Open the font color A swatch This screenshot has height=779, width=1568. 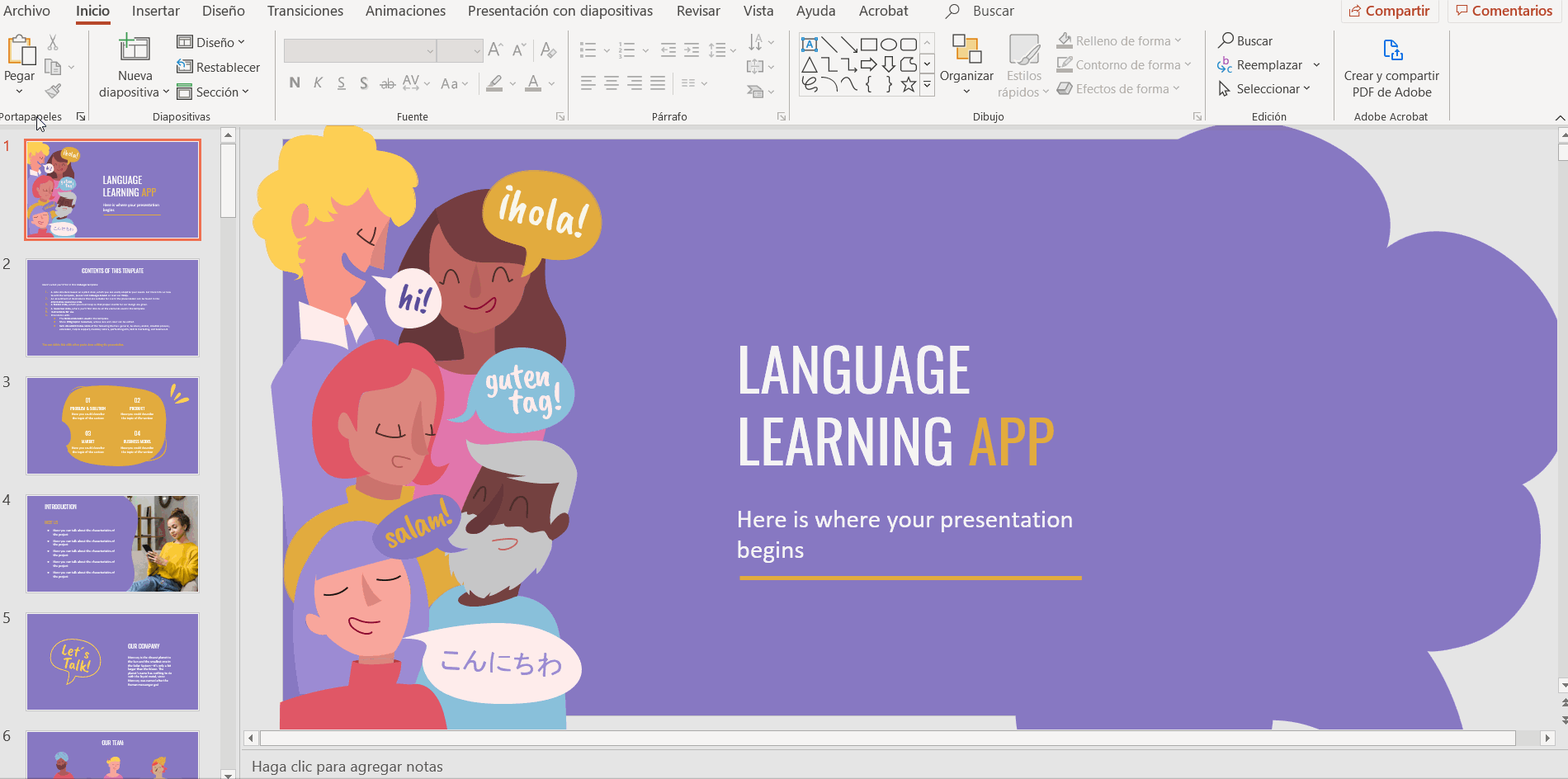tap(533, 83)
